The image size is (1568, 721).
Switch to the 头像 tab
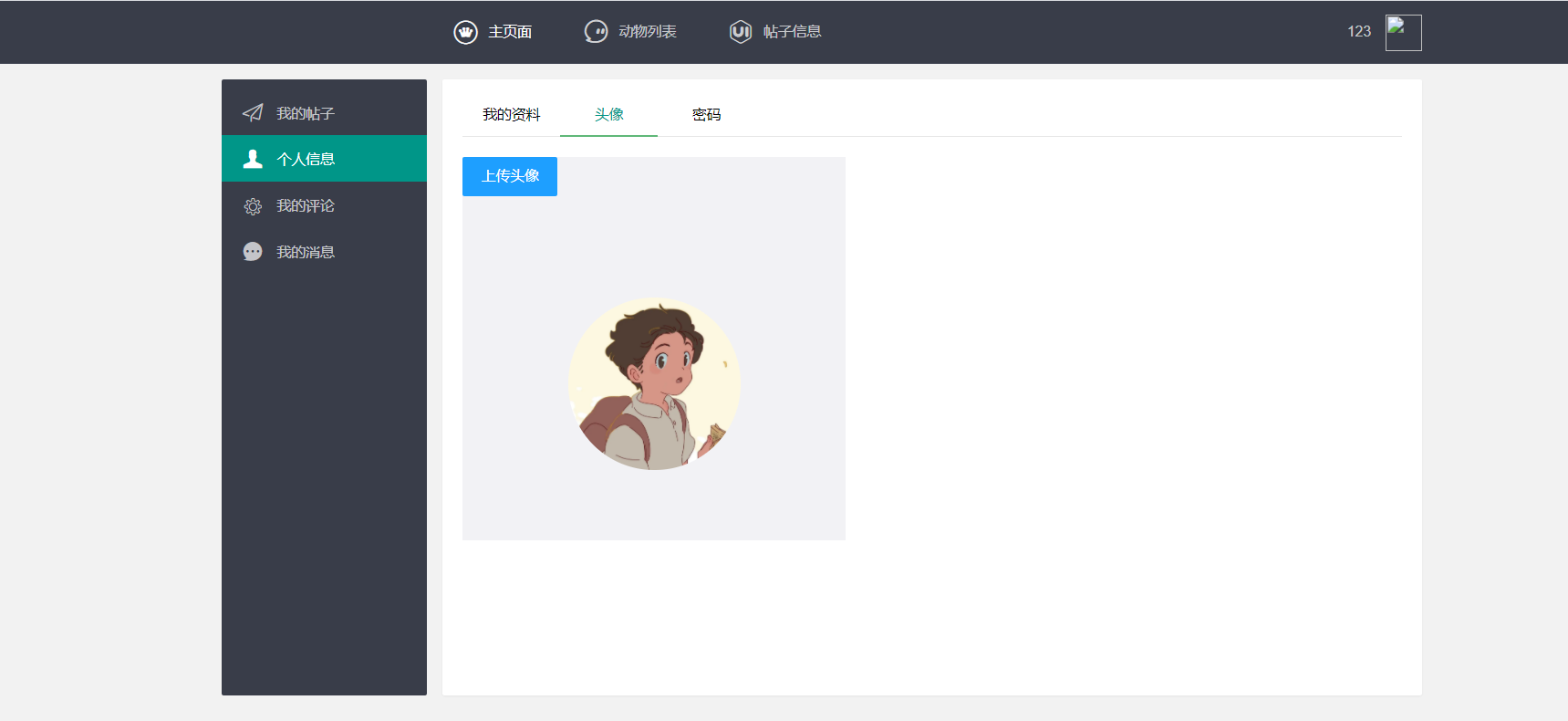pyautogui.click(x=608, y=115)
